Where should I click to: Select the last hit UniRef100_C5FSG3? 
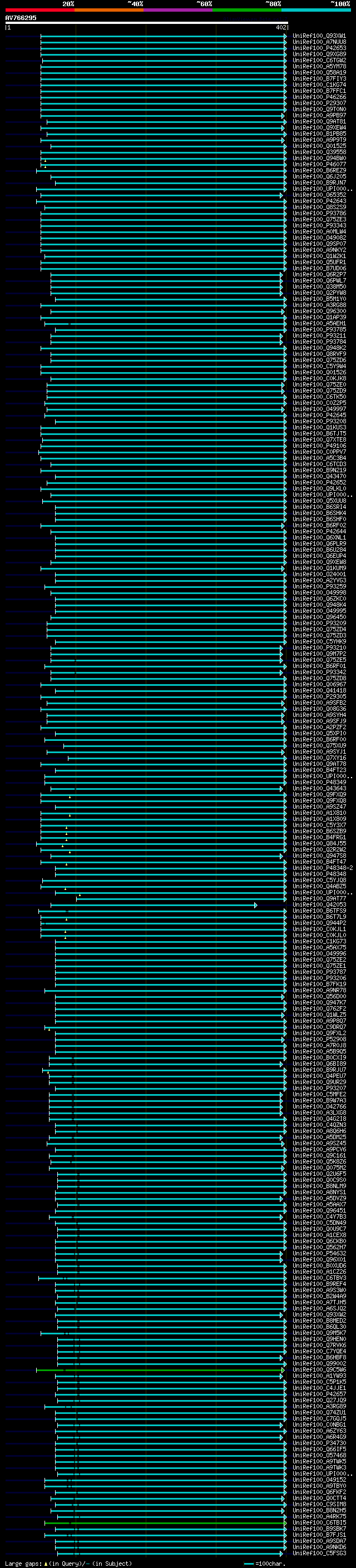319,1553
